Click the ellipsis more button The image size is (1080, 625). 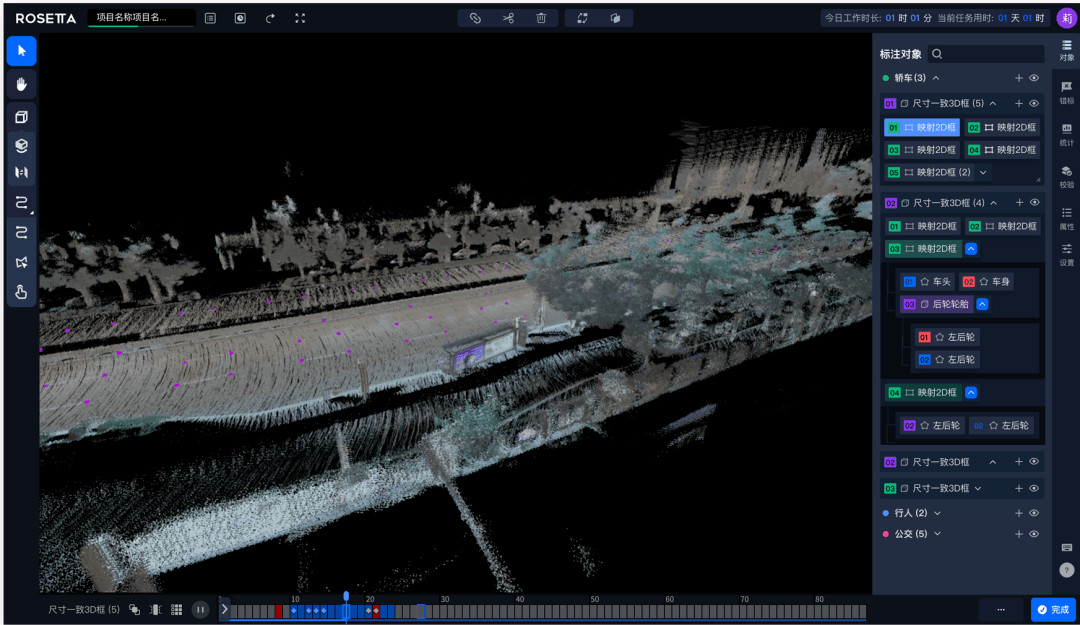click(1001, 610)
